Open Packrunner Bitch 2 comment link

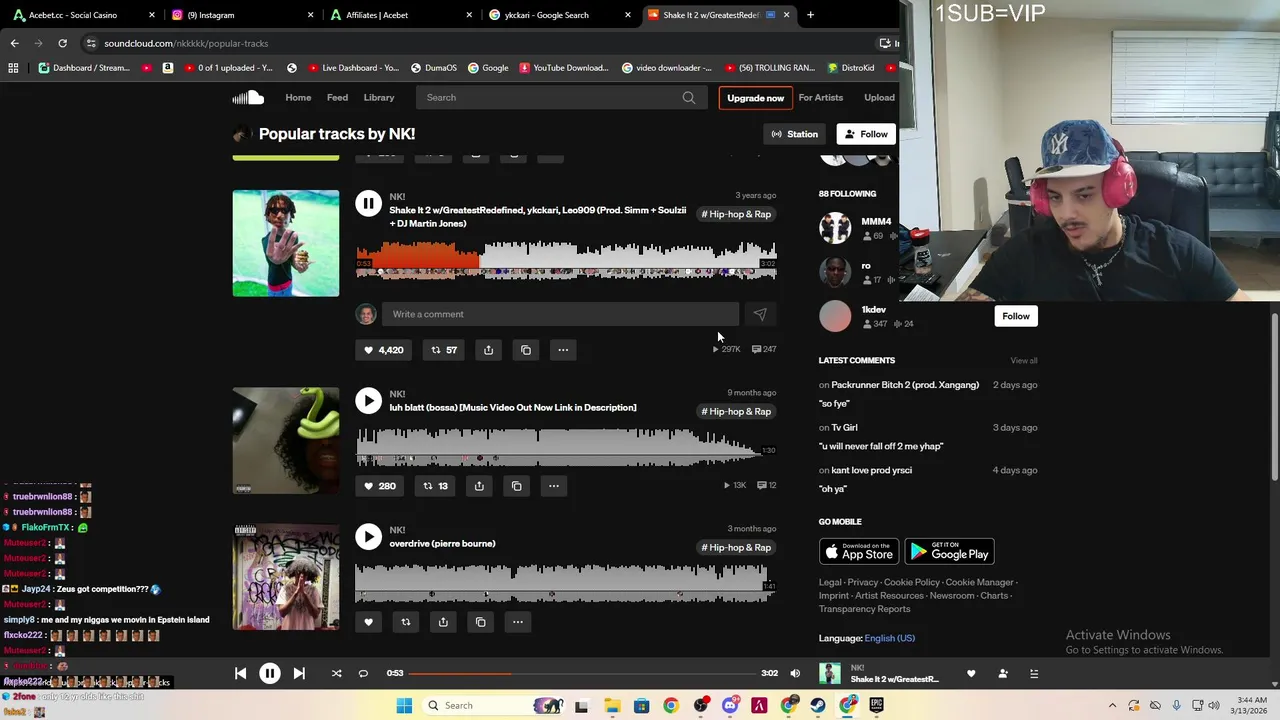pyautogui.click(x=905, y=385)
